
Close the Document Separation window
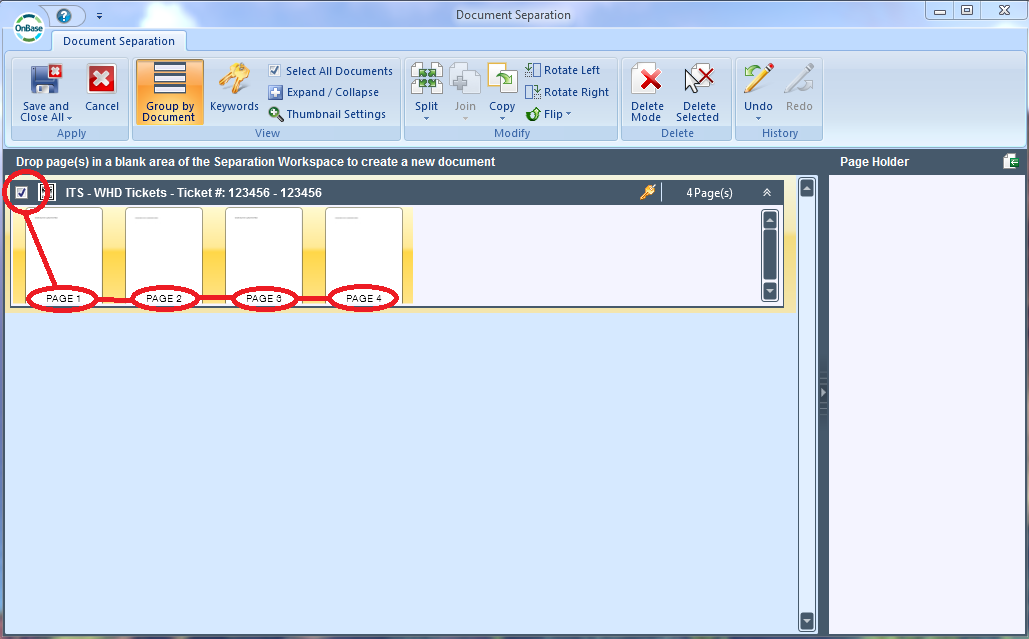pos(1004,10)
